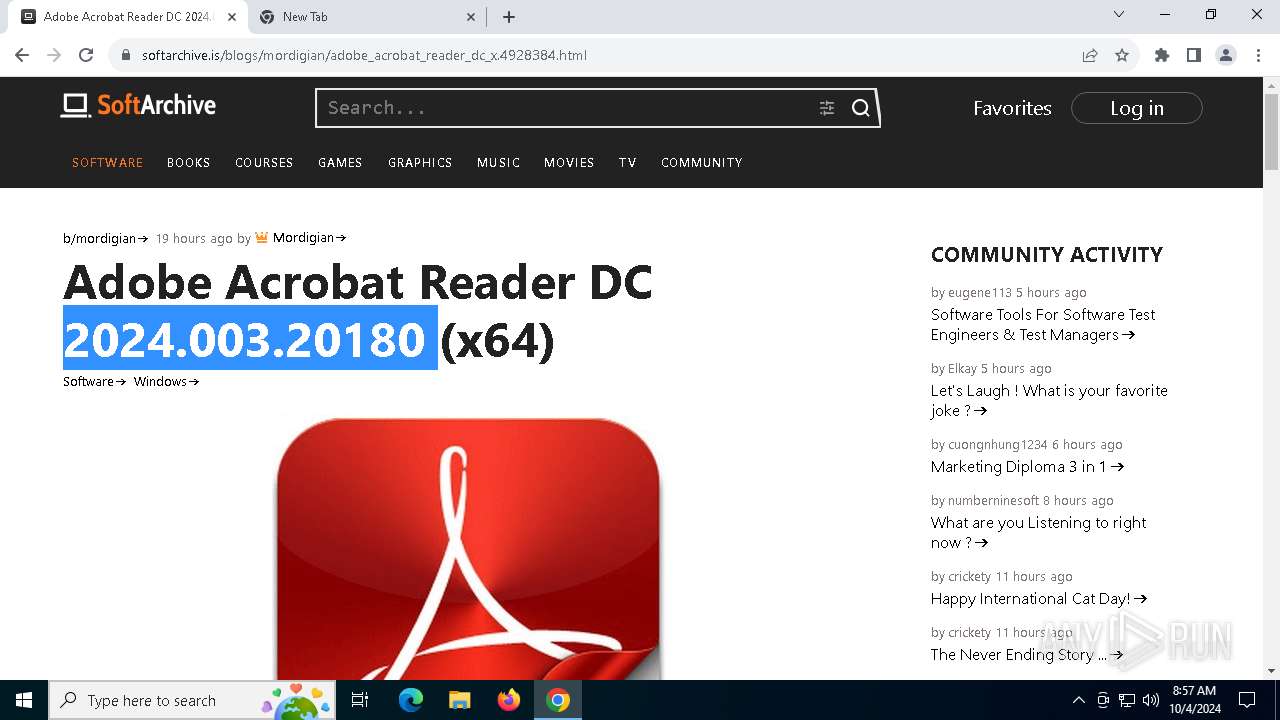This screenshot has height=720, width=1280.
Task: Open Task View on the taskbar
Action: [x=360, y=700]
